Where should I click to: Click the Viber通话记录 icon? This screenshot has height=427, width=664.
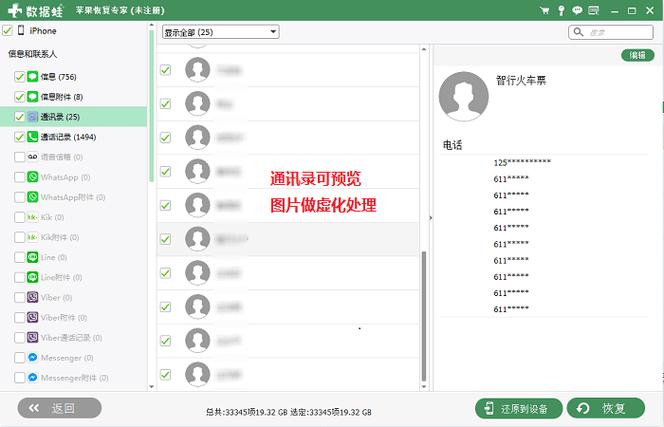pos(33,338)
